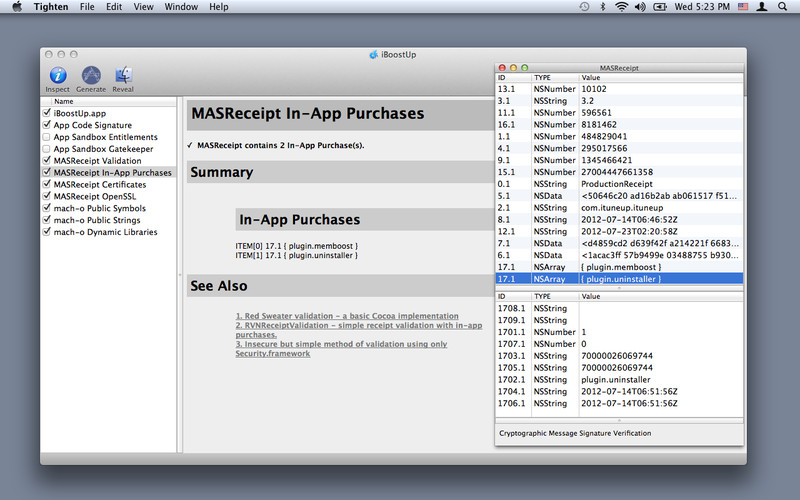Toggle the MASReceipt Certificates checkbox
The width and height of the screenshot is (800, 500).
pos(46,184)
